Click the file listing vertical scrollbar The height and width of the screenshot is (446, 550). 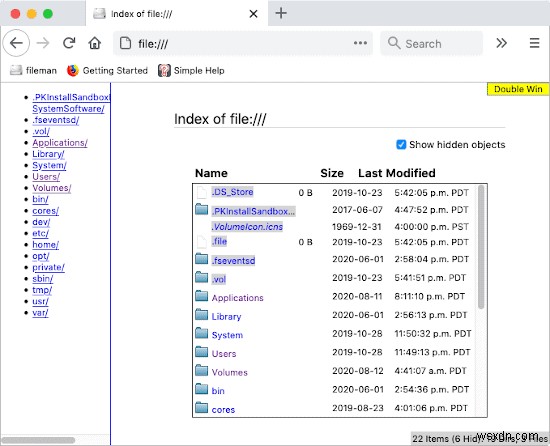tap(481, 247)
